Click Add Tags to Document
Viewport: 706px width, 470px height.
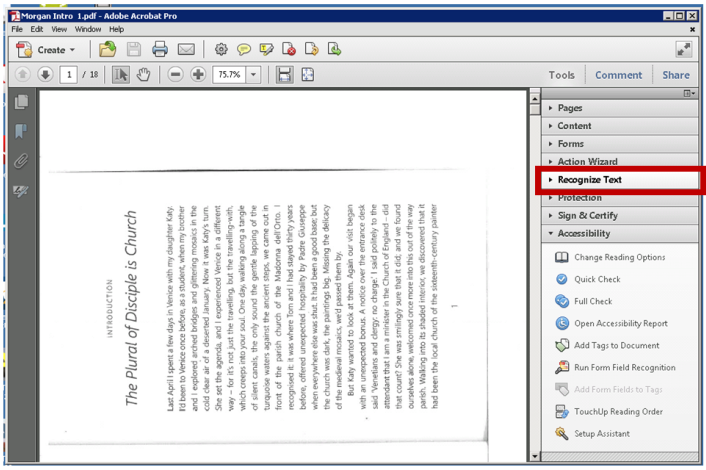(616, 346)
